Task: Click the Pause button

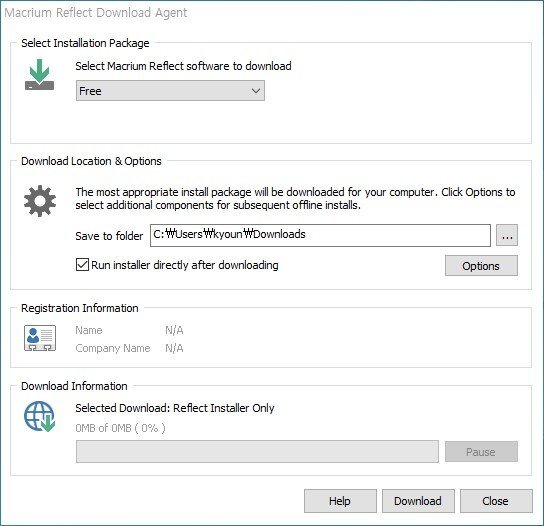Action: click(x=481, y=452)
